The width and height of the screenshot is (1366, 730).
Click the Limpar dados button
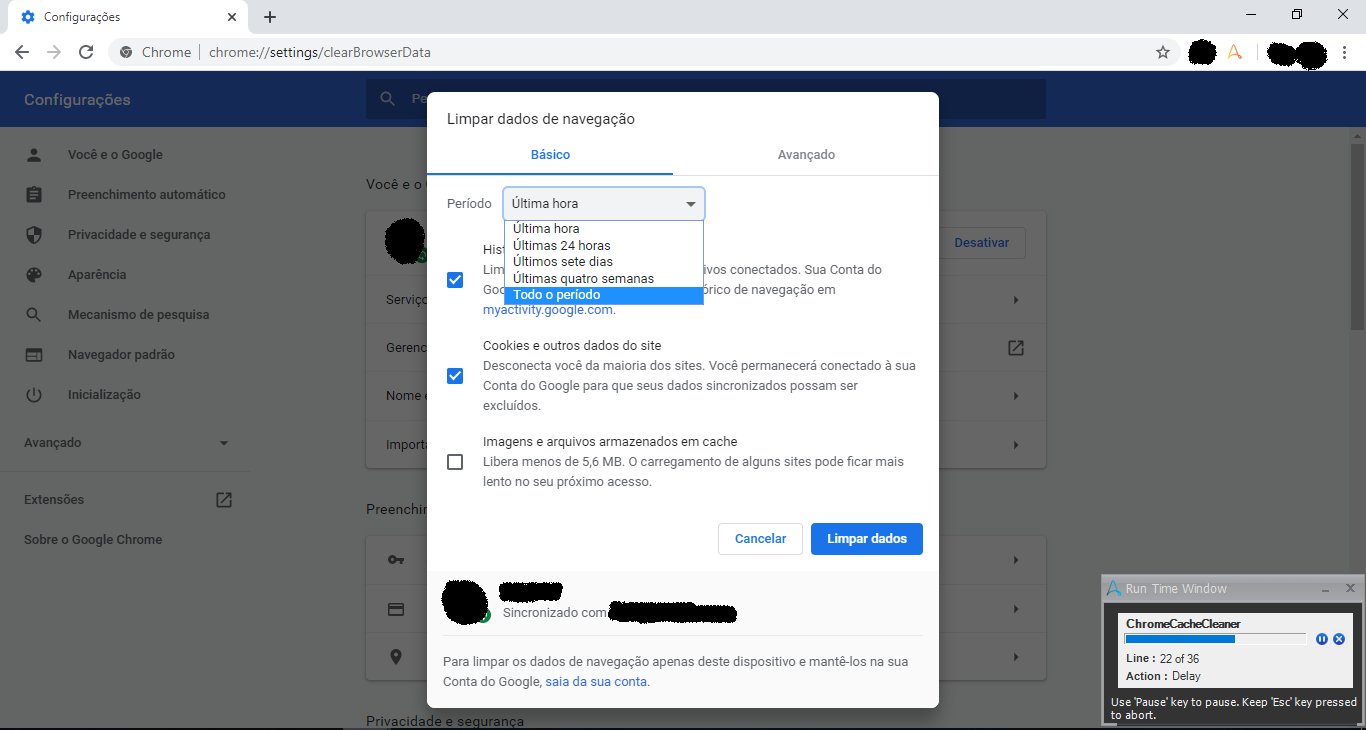point(867,539)
